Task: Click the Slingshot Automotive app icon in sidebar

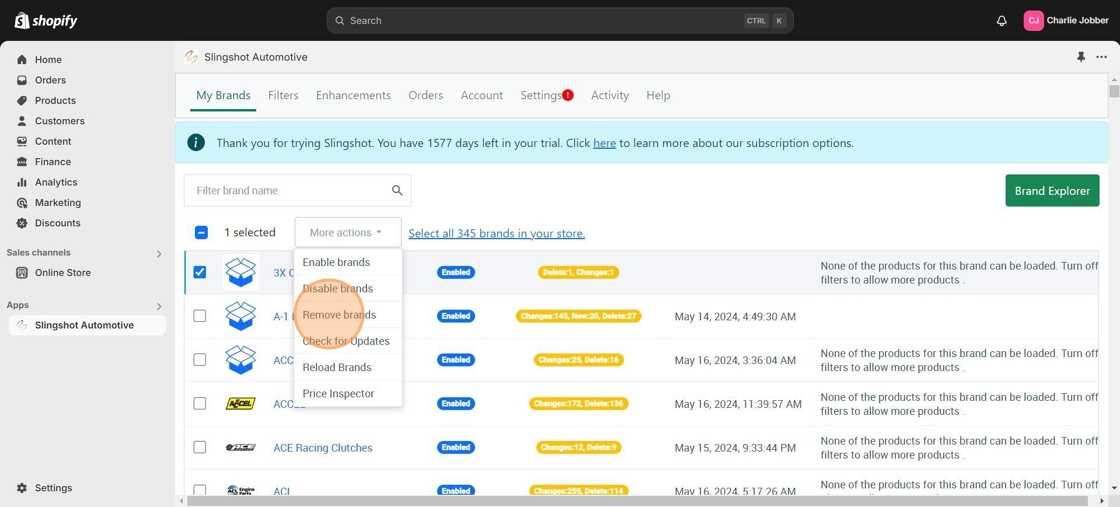Action: [22, 325]
